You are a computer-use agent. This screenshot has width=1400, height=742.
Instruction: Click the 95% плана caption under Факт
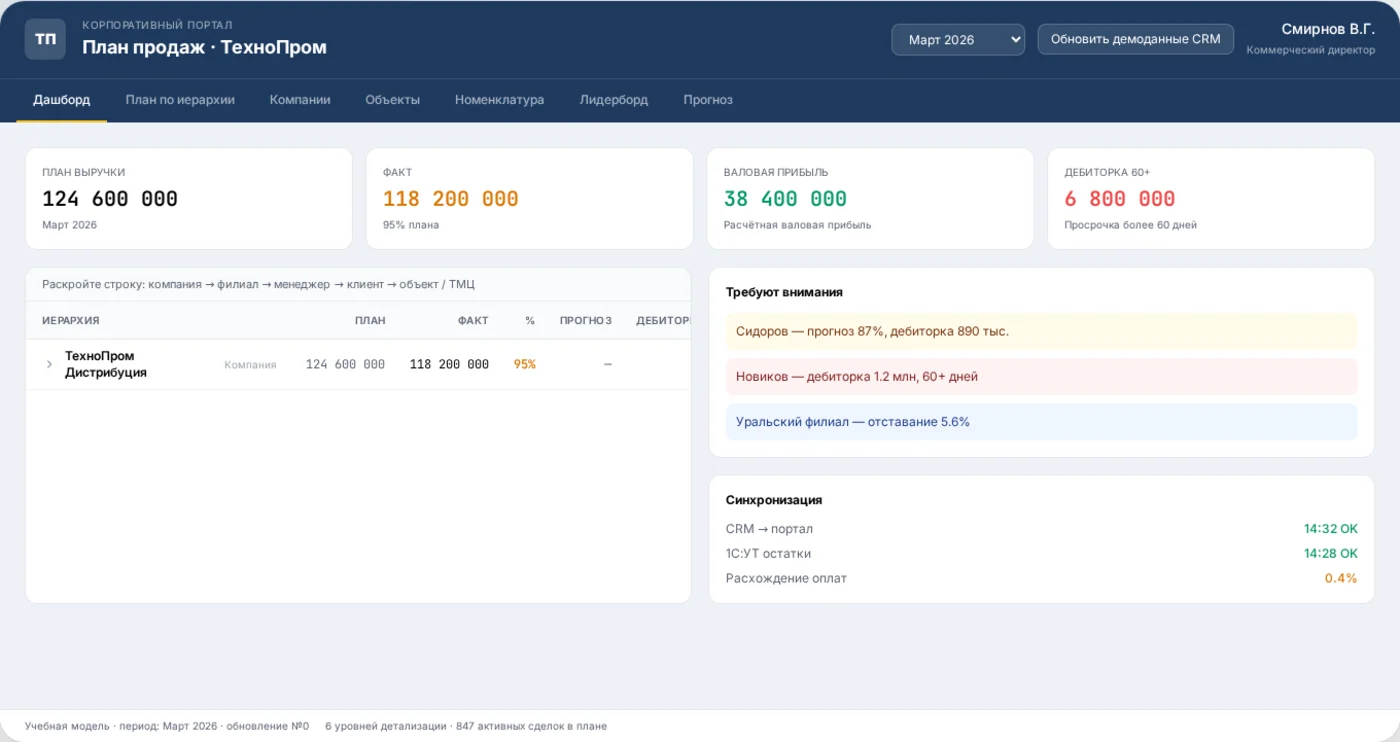pos(411,225)
